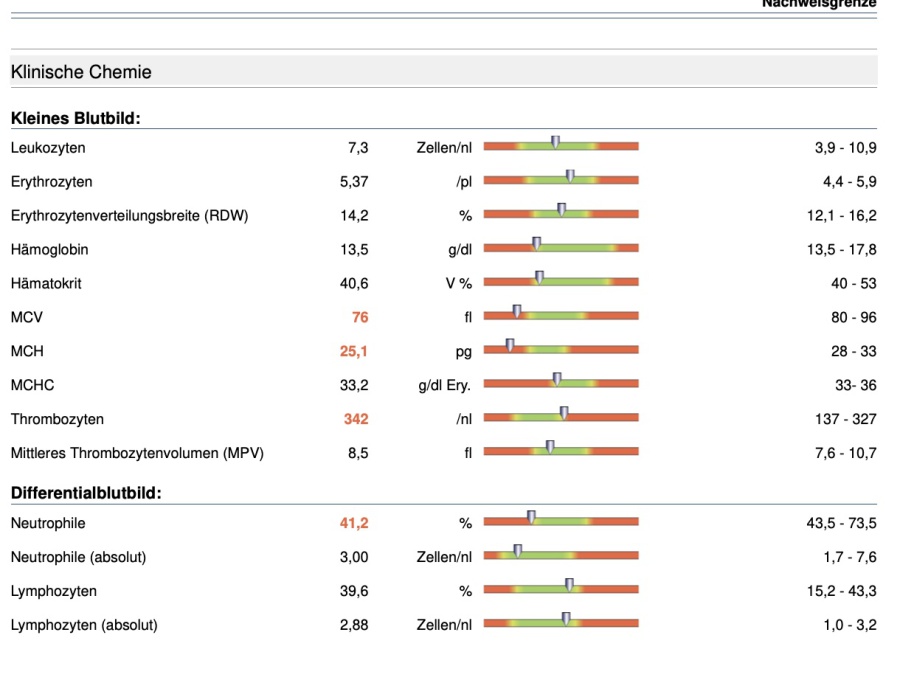Click the Nachweisgrenze column header
This screenshot has width=900, height=683.
click(x=818, y=4)
